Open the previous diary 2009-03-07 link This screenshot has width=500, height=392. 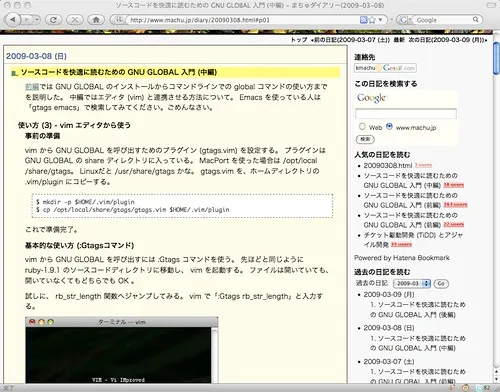click(x=350, y=40)
